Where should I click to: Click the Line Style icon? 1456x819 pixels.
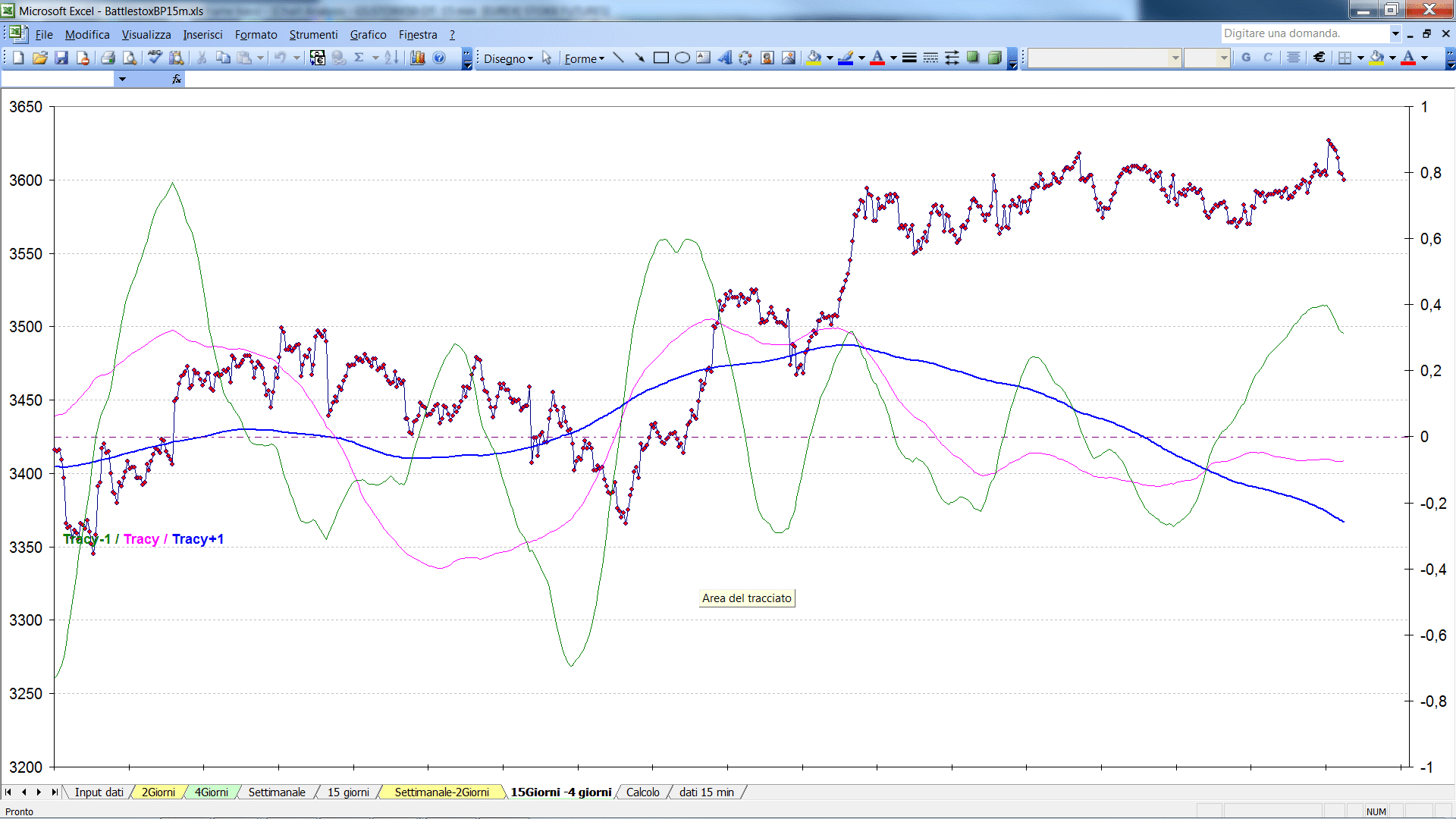tap(909, 58)
